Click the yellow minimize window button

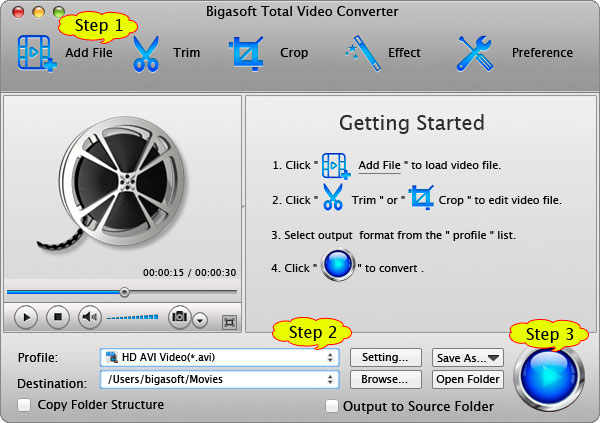click(39, 12)
